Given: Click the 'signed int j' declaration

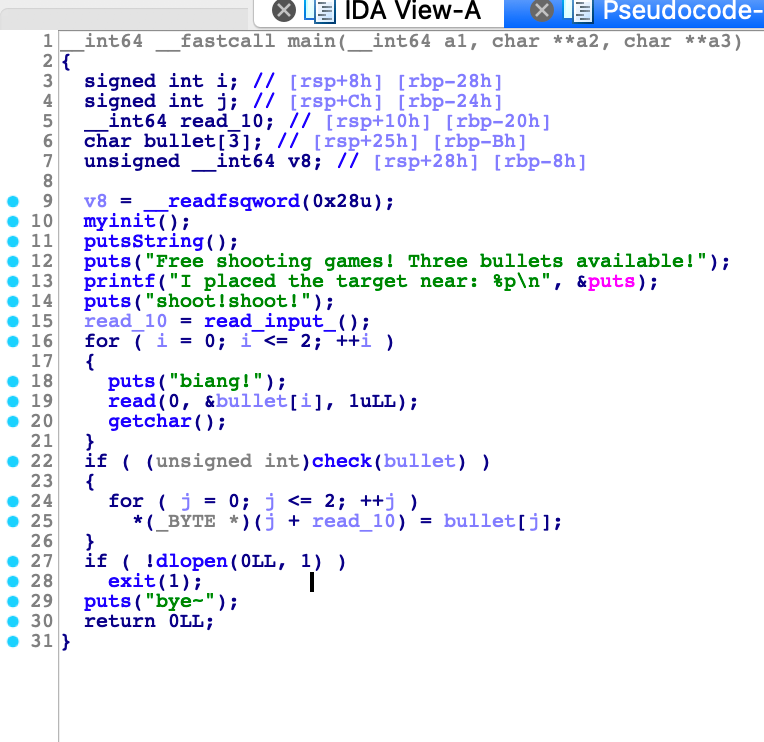Looking at the screenshot, I should point(161,101).
